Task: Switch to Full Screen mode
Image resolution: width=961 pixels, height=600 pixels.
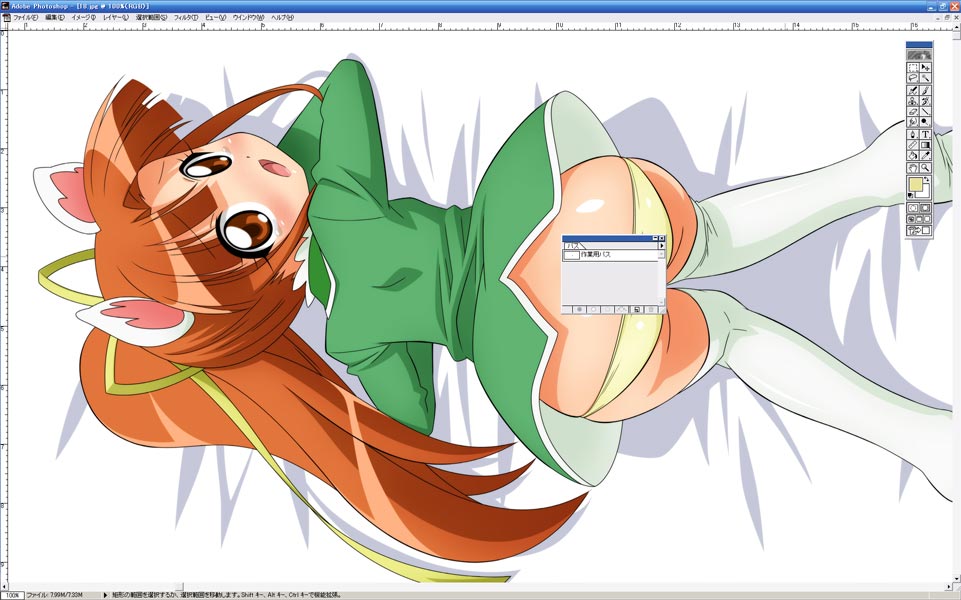Action: point(927,219)
